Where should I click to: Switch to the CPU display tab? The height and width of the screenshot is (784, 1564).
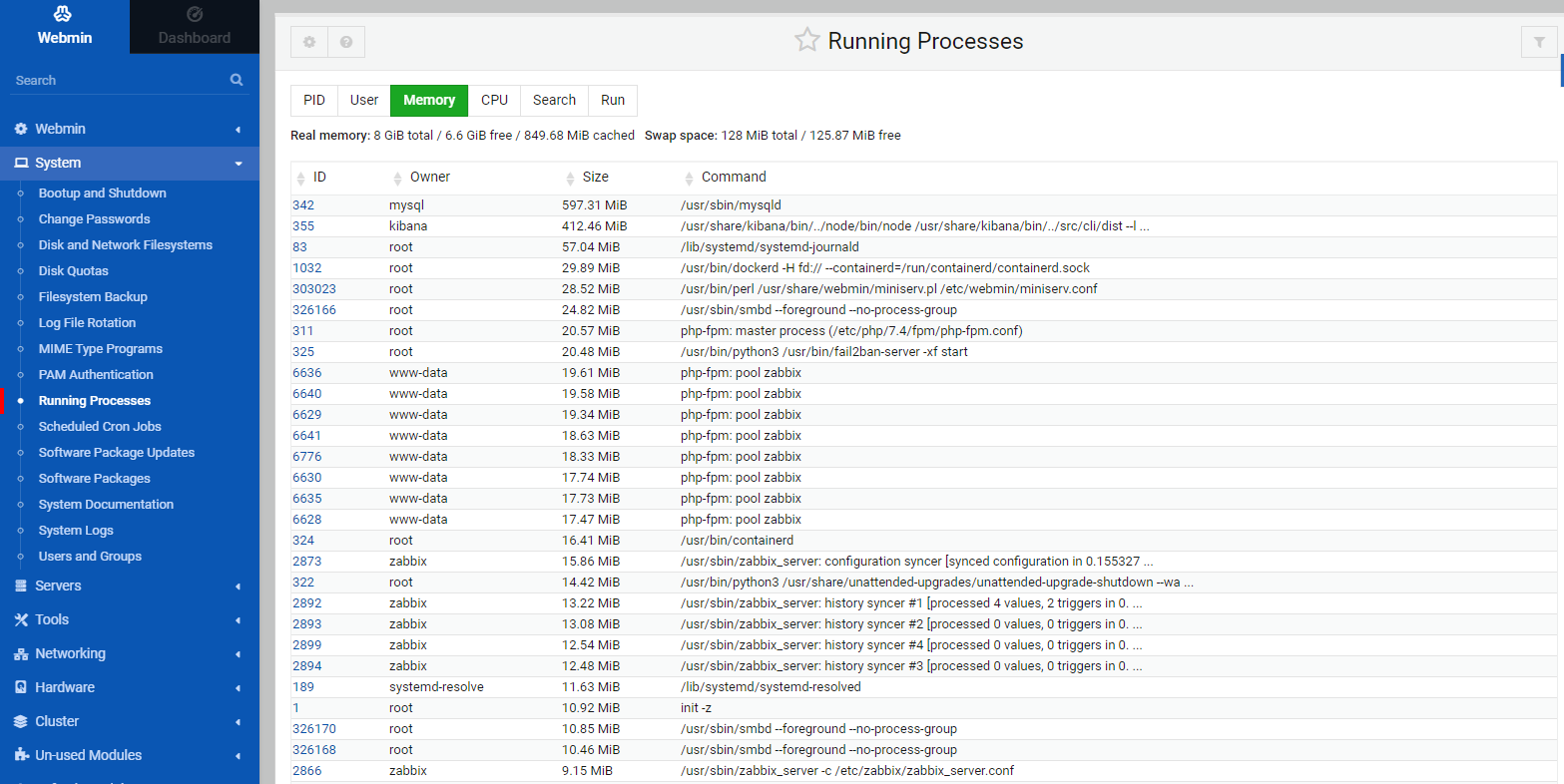pyautogui.click(x=494, y=100)
